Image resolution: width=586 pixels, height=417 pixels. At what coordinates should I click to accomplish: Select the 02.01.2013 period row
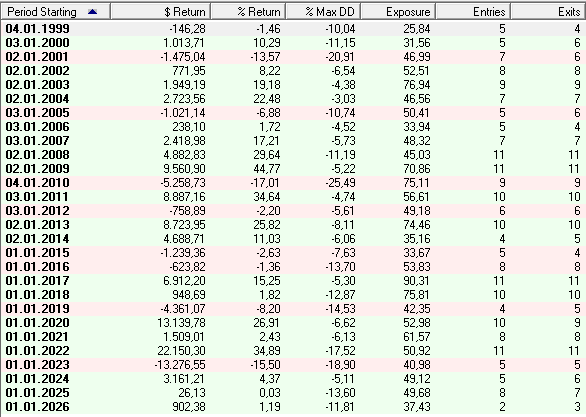[293, 225]
